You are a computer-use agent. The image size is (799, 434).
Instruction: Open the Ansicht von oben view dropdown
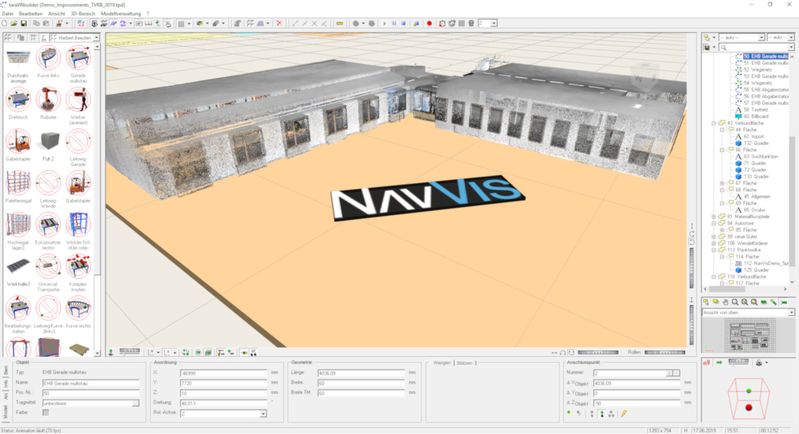tap(791, 312)
